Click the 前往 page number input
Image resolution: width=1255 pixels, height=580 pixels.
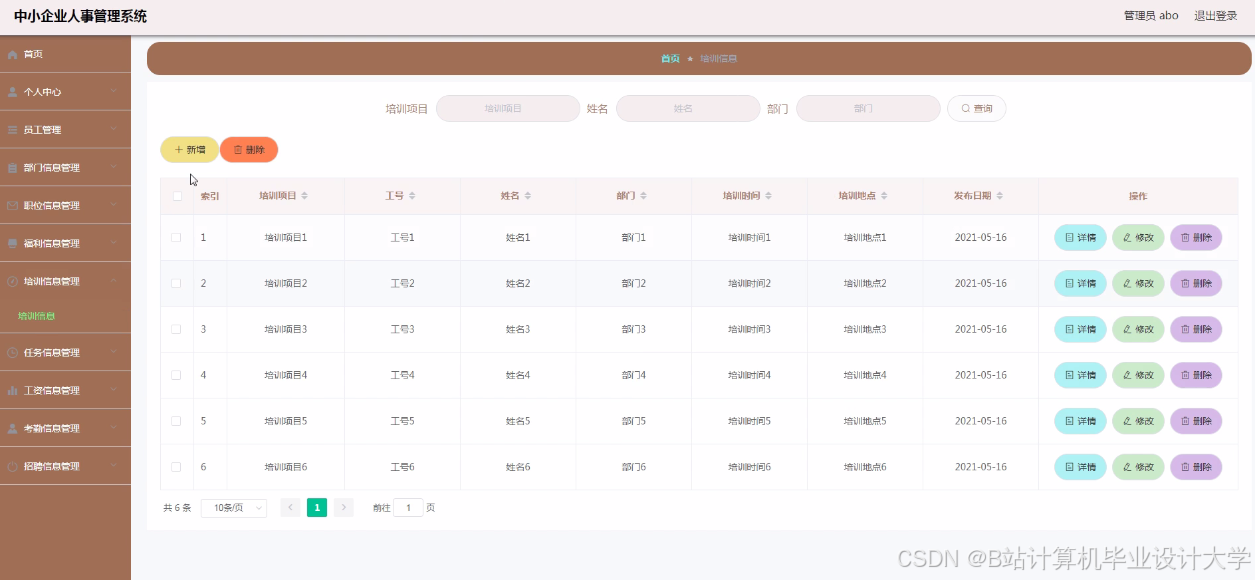[x=408, y=508]
